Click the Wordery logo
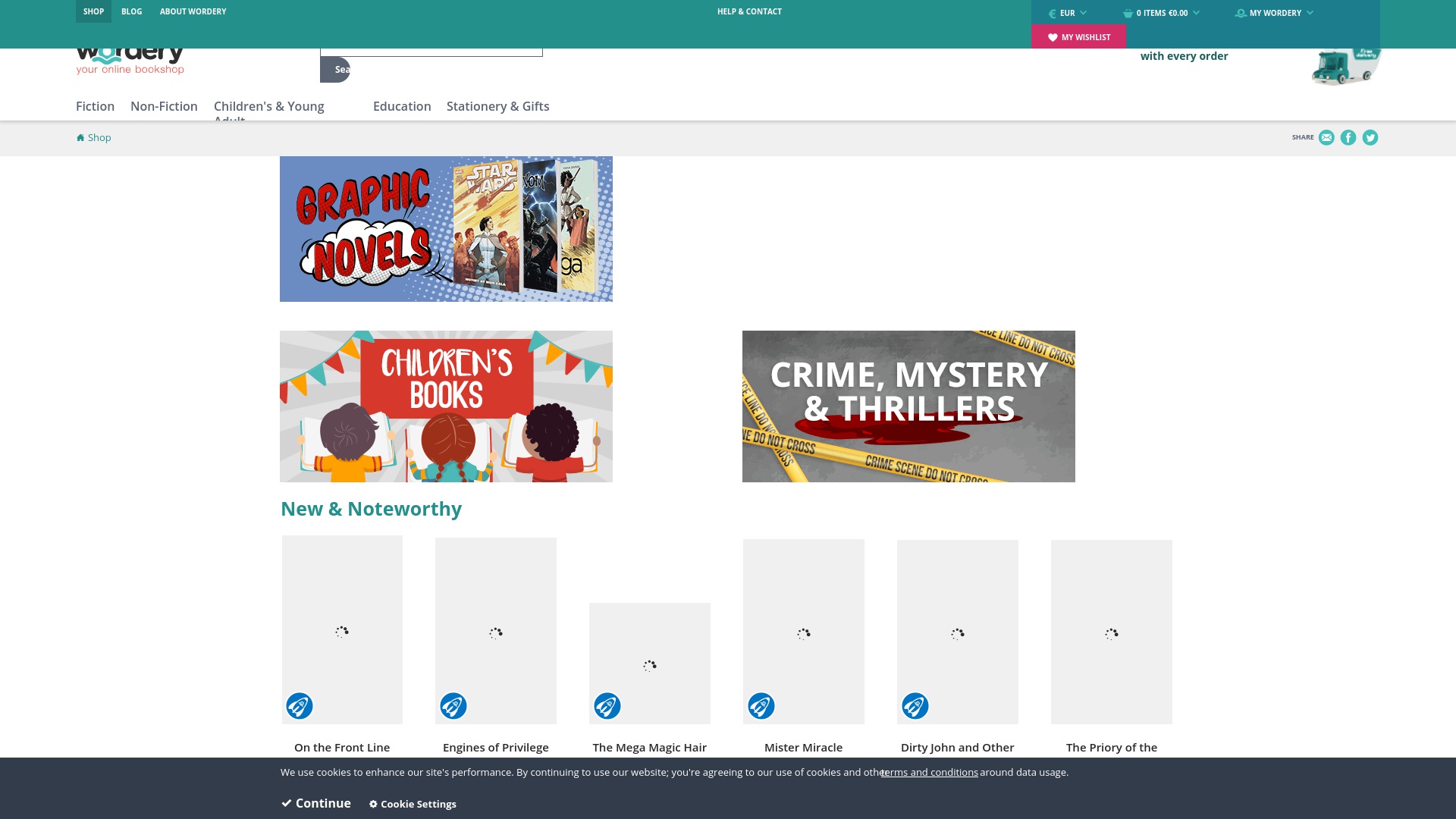The height and width of the screenshot is (819, 1456). (130, 61)
